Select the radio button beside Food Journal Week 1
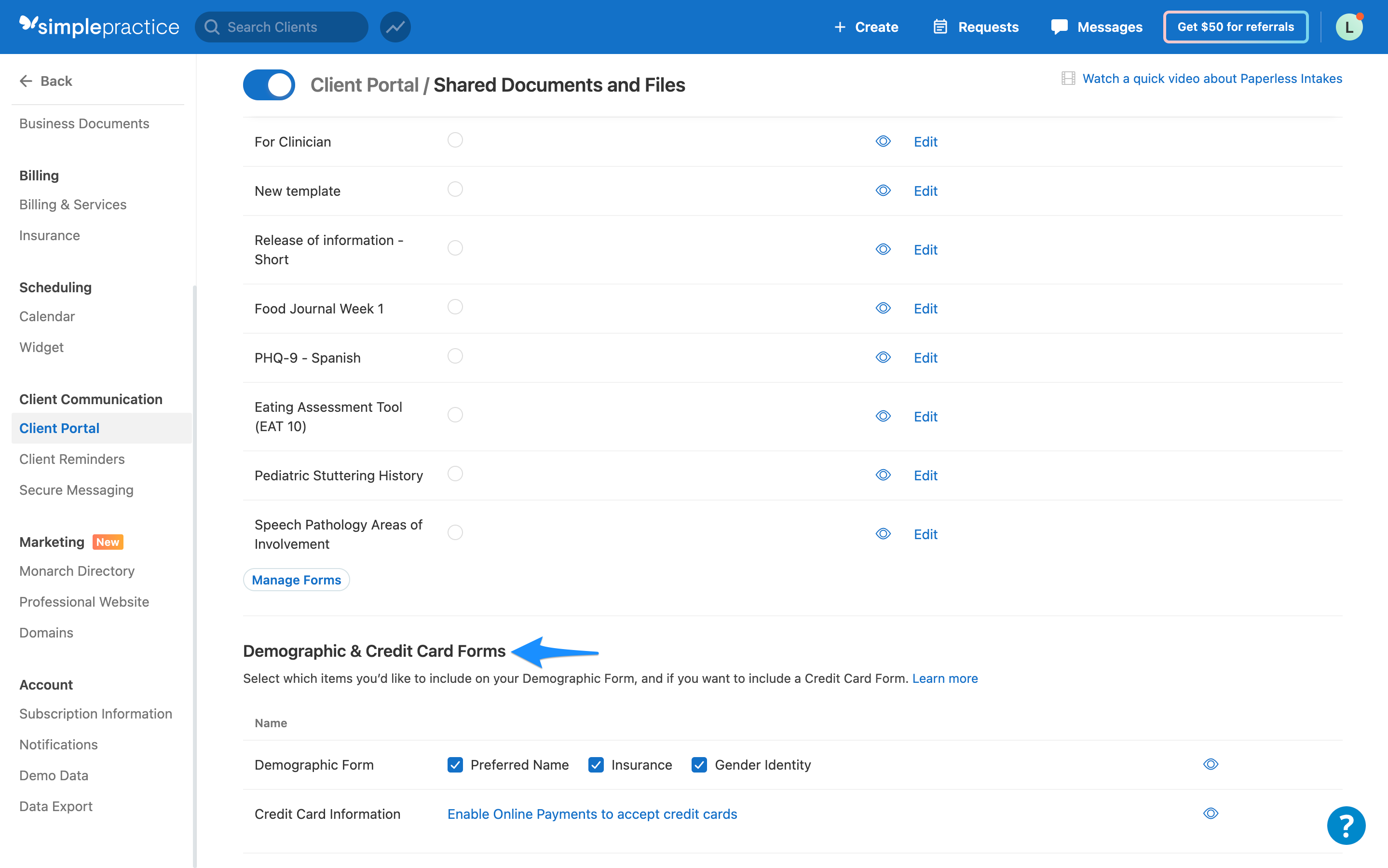The image size is (1388, 868). 455,307
